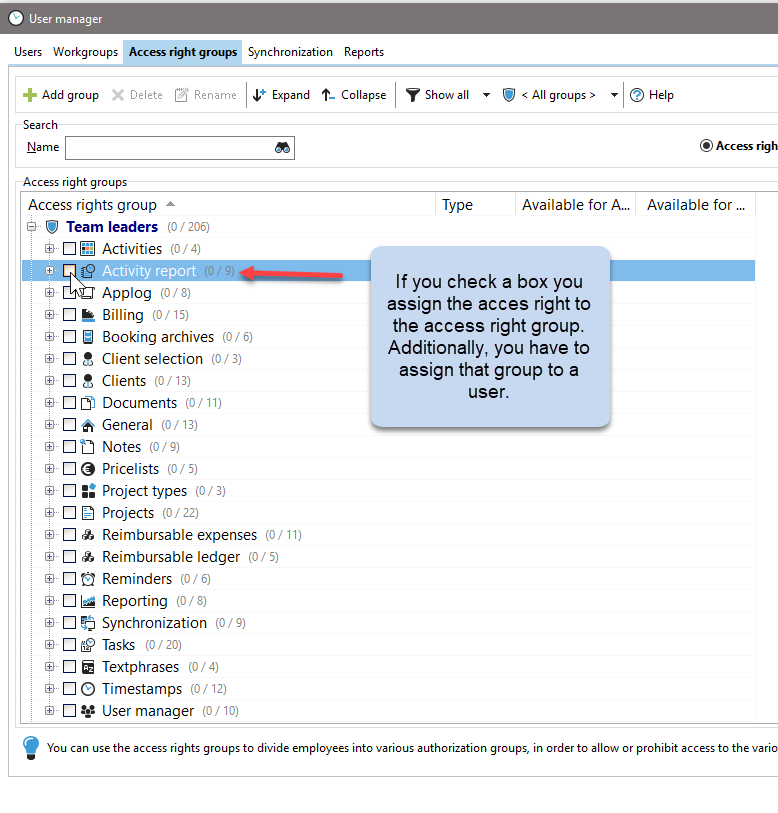778x813 pixels.
Task: Open the Synchronization tab
Action: point(290,52)
